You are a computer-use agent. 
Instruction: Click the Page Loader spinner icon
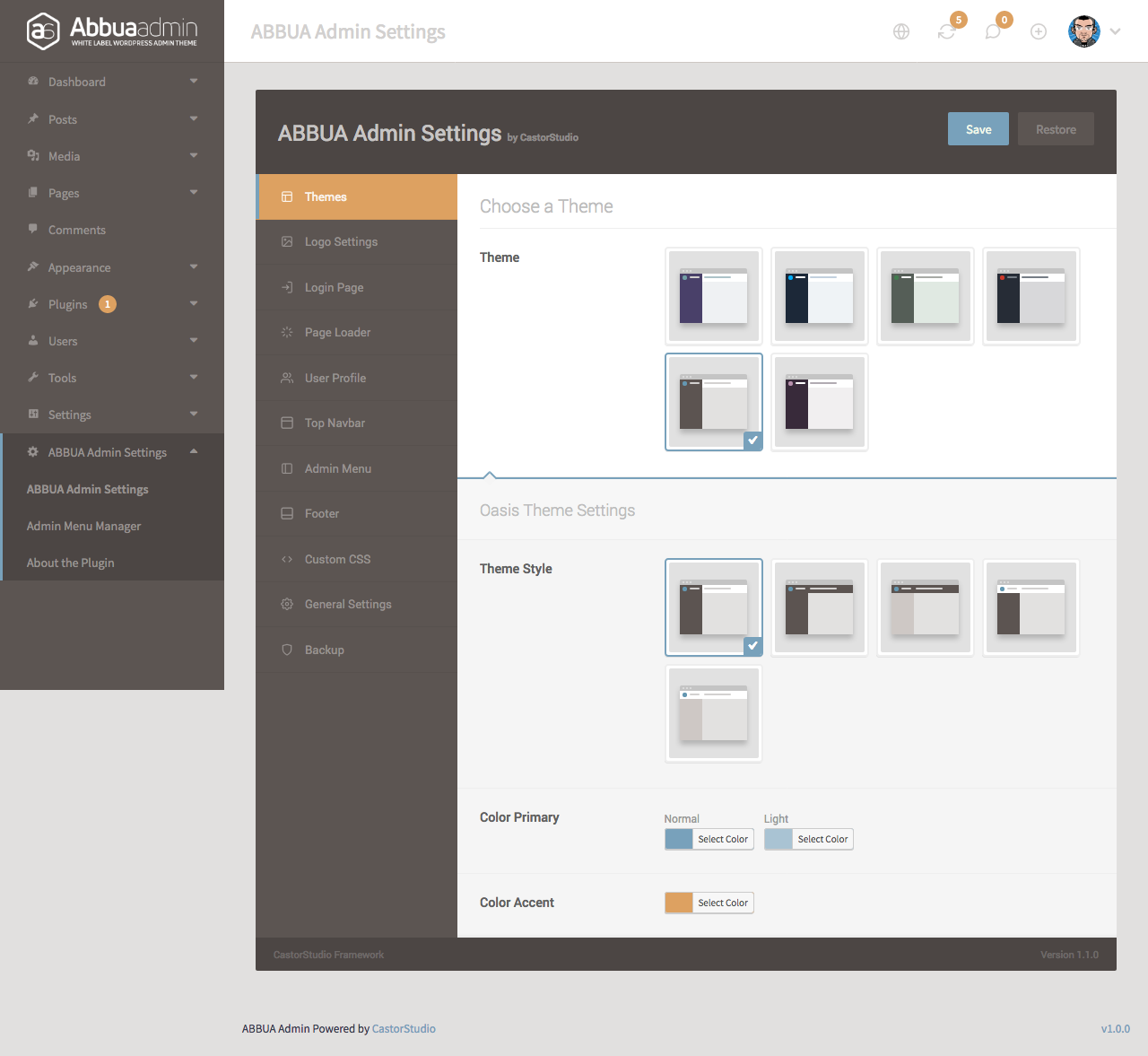[x=287, y=332]
